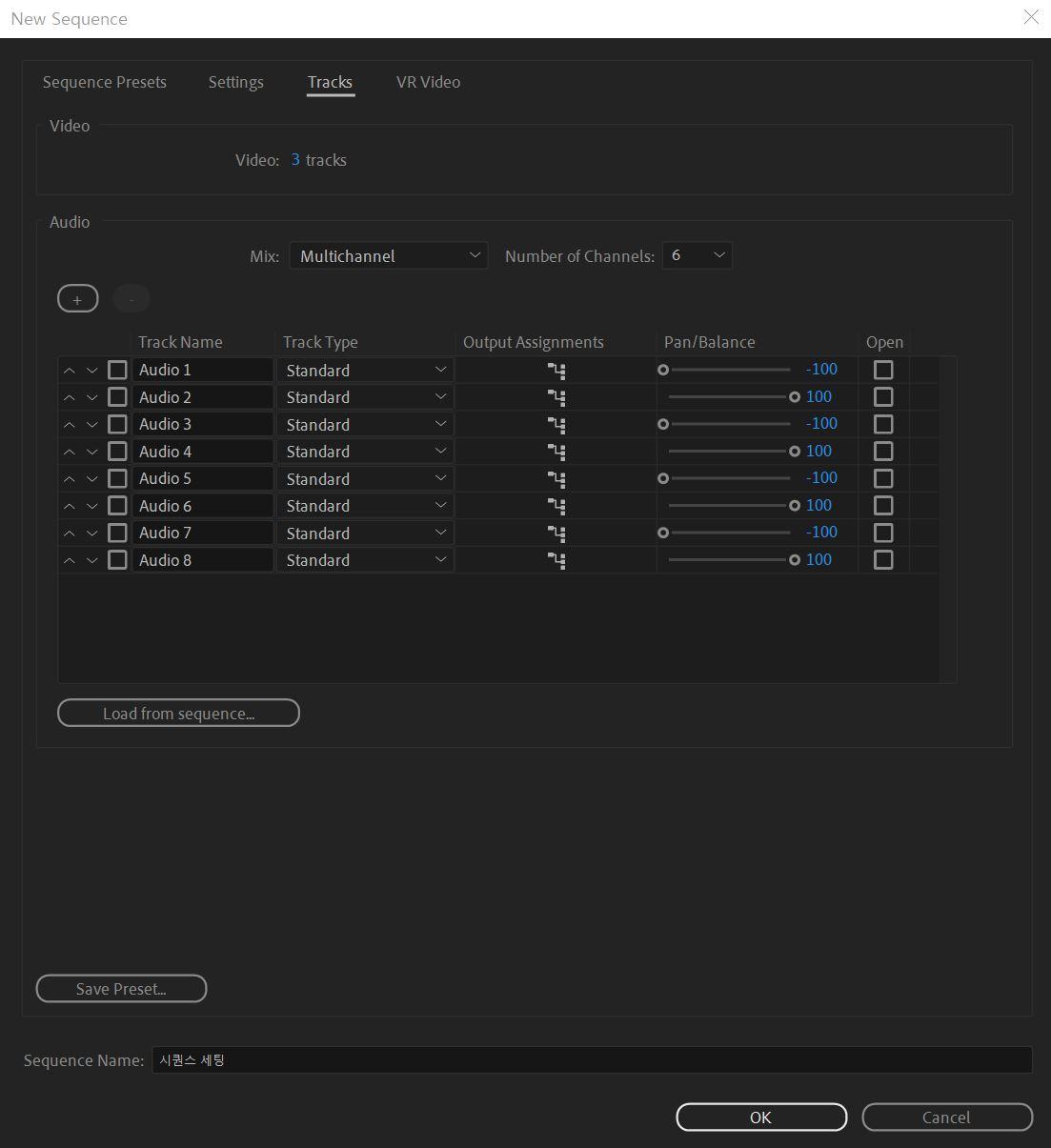Open output assignments icon for Audio 1
Image resolution: width=1051 pixels, height=1148 pixels.
pyautogui.click(x=556, y=371)
